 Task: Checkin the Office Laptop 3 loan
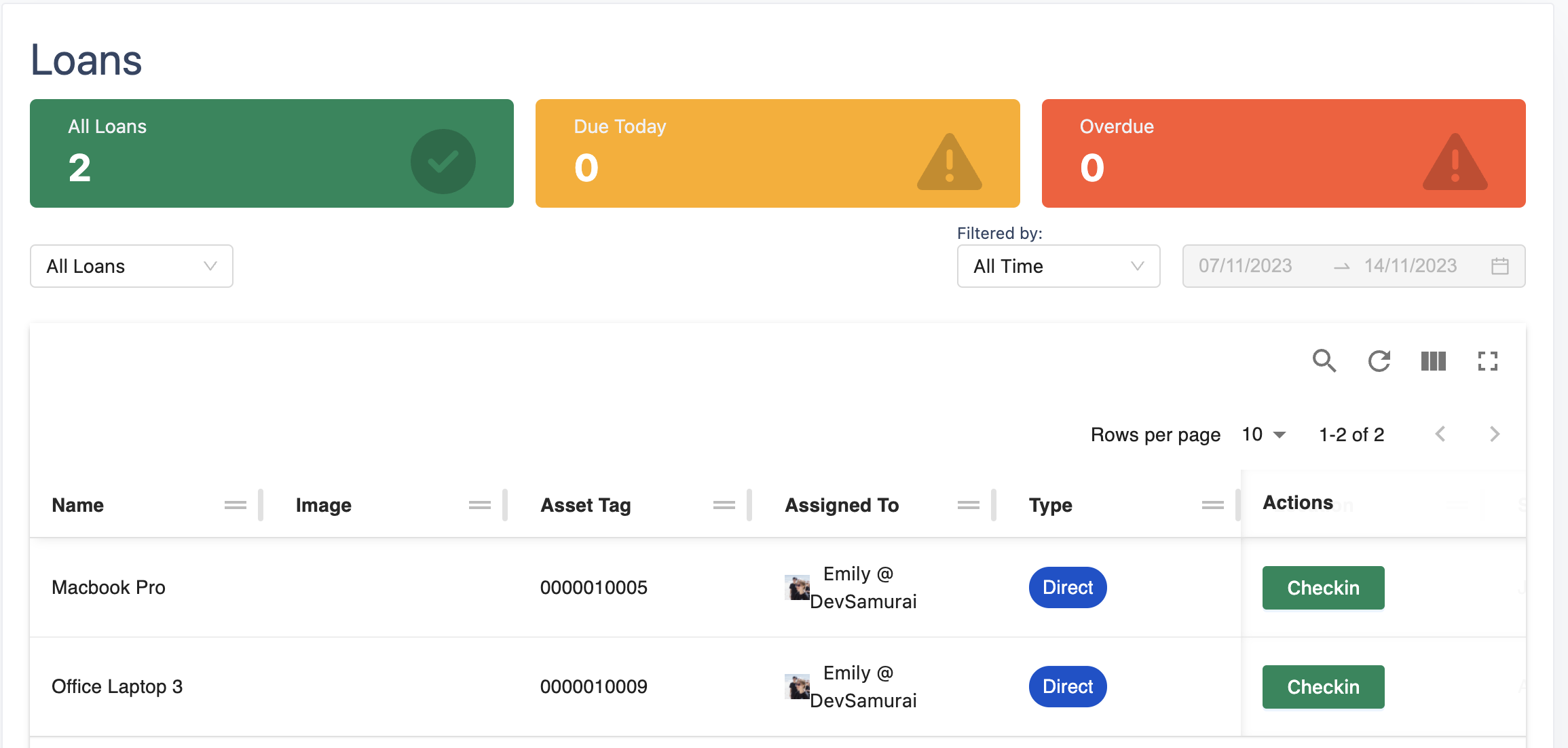tap(1323, 687)
